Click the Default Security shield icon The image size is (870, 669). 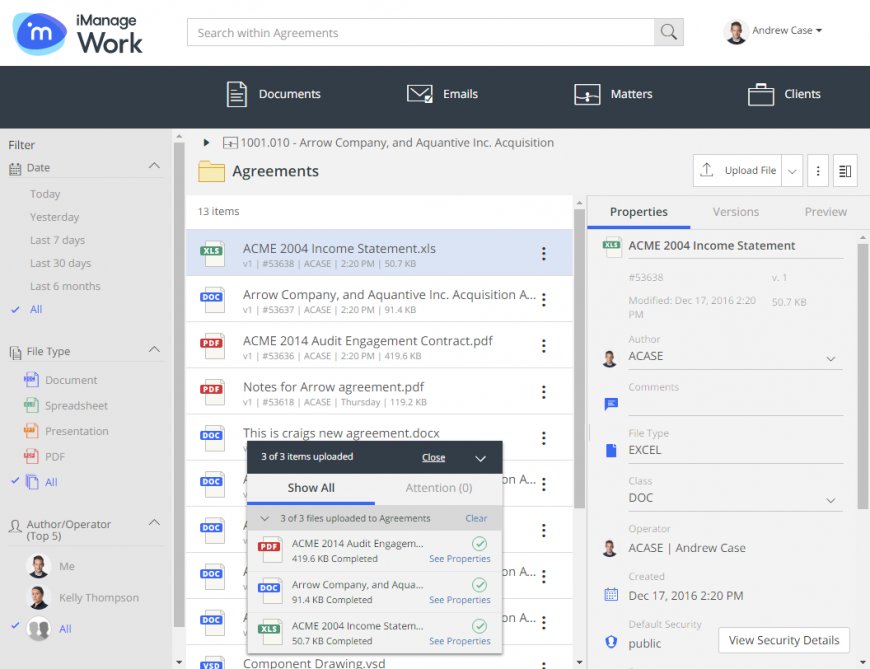[611, 642]
